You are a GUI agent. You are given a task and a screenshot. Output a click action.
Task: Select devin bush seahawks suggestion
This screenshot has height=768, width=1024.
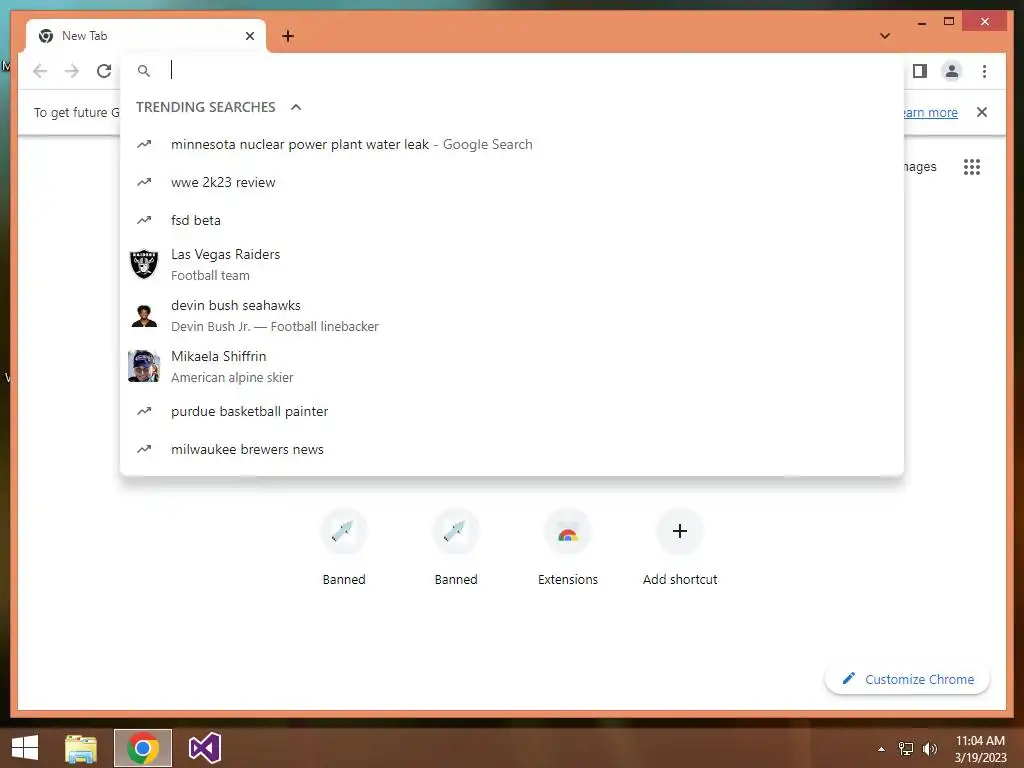[x=512, y=315]
